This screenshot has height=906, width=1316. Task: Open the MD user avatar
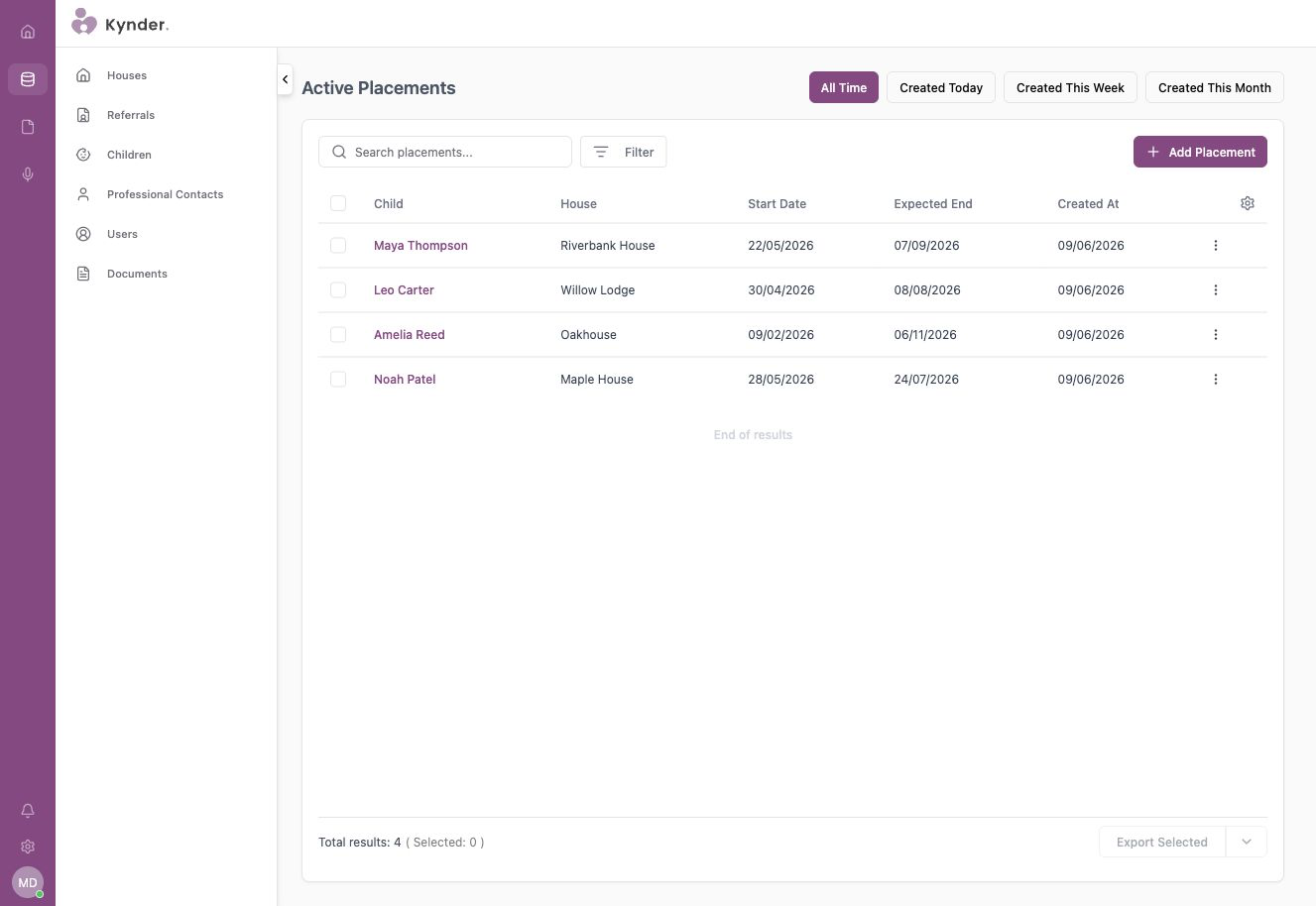tap(28, 882)
